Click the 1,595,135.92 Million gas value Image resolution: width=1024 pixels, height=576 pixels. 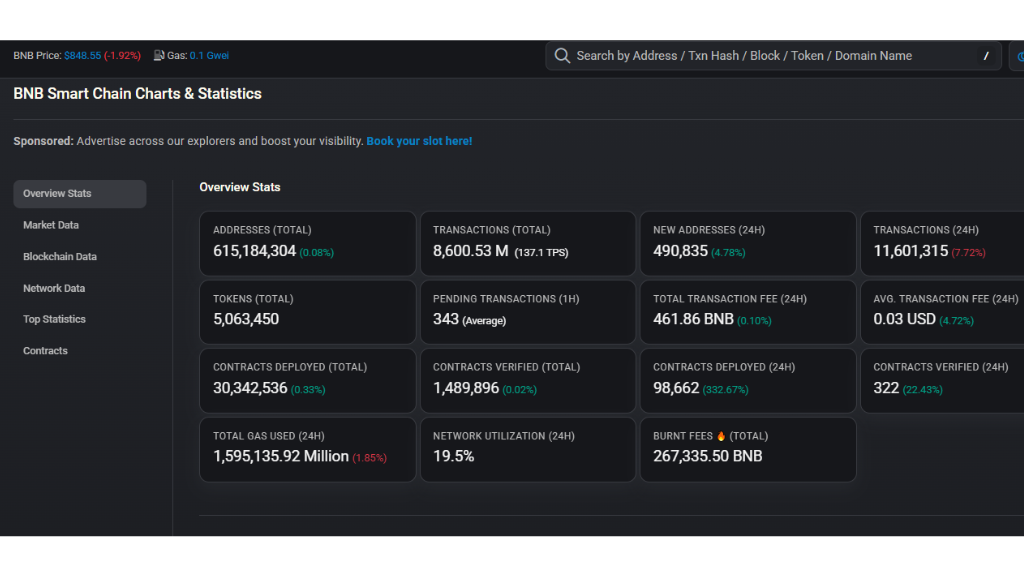coord(281,456)
